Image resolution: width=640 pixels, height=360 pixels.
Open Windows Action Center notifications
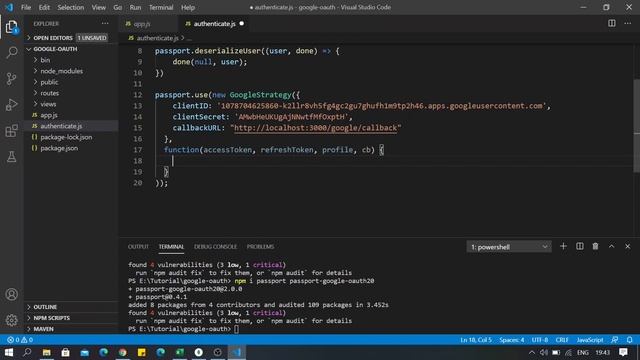pyautogui.click(x=623, y=352)
